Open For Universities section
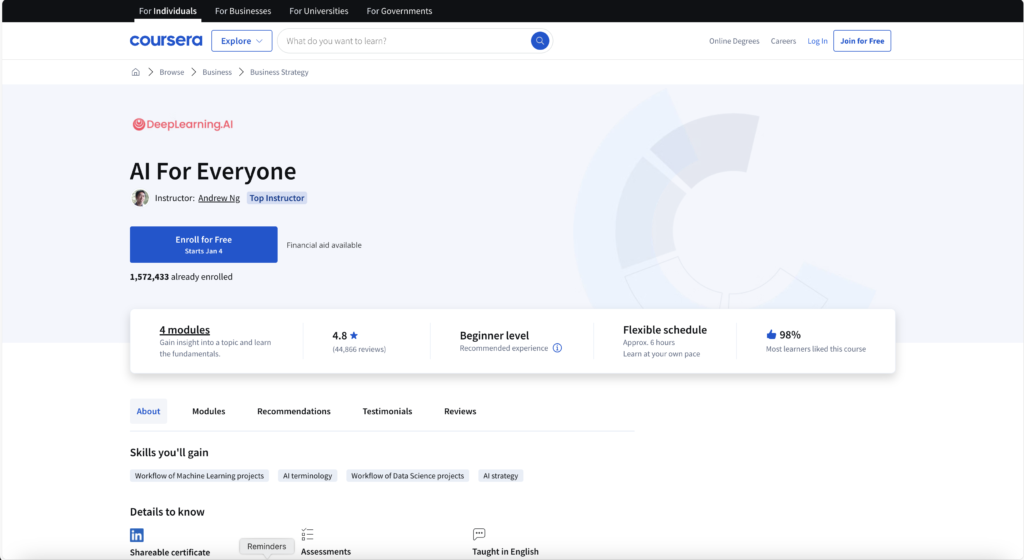This screenshot has width=1024, height=560. 319,11
